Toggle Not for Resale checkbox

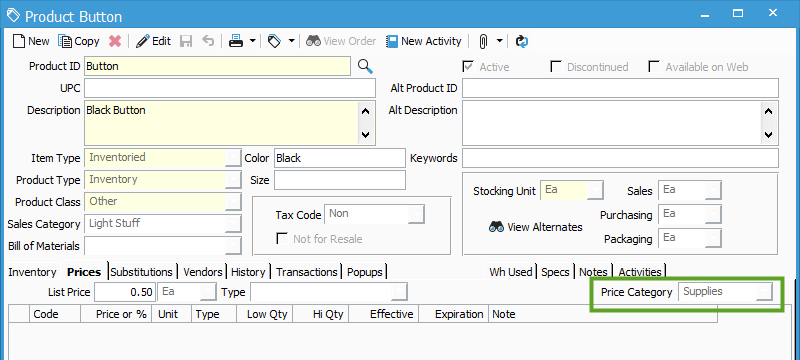(x=282, y=239)
